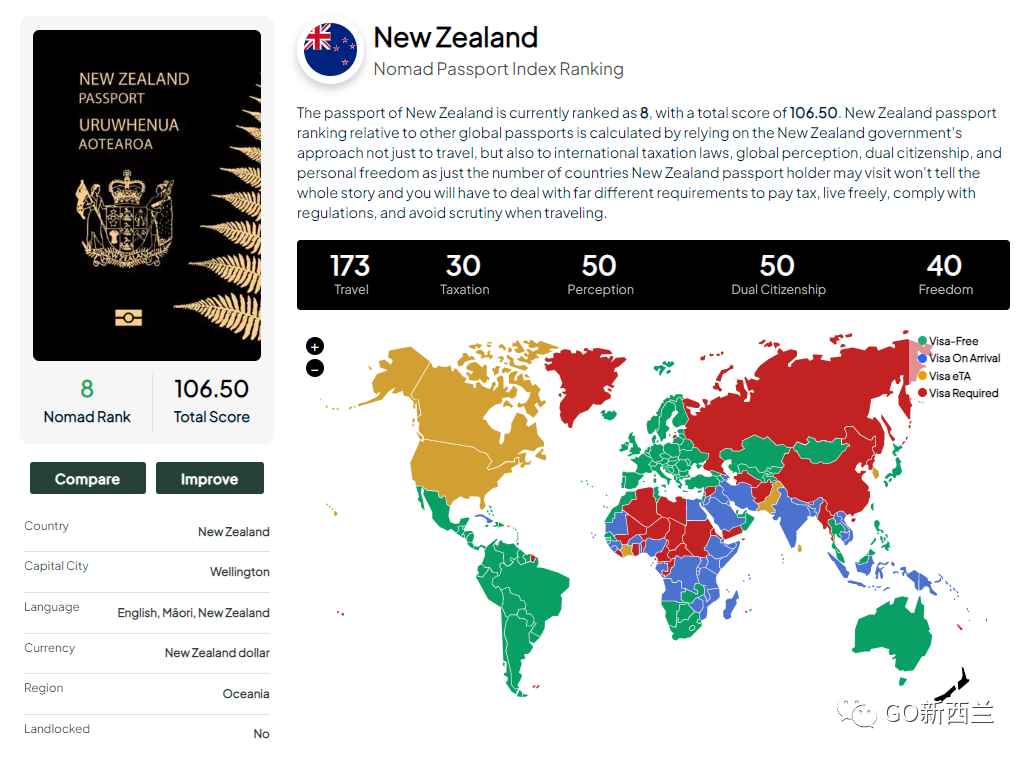This screenshot has width=1028, height=758.
Task: Click China on the world map
Action: 829,479
